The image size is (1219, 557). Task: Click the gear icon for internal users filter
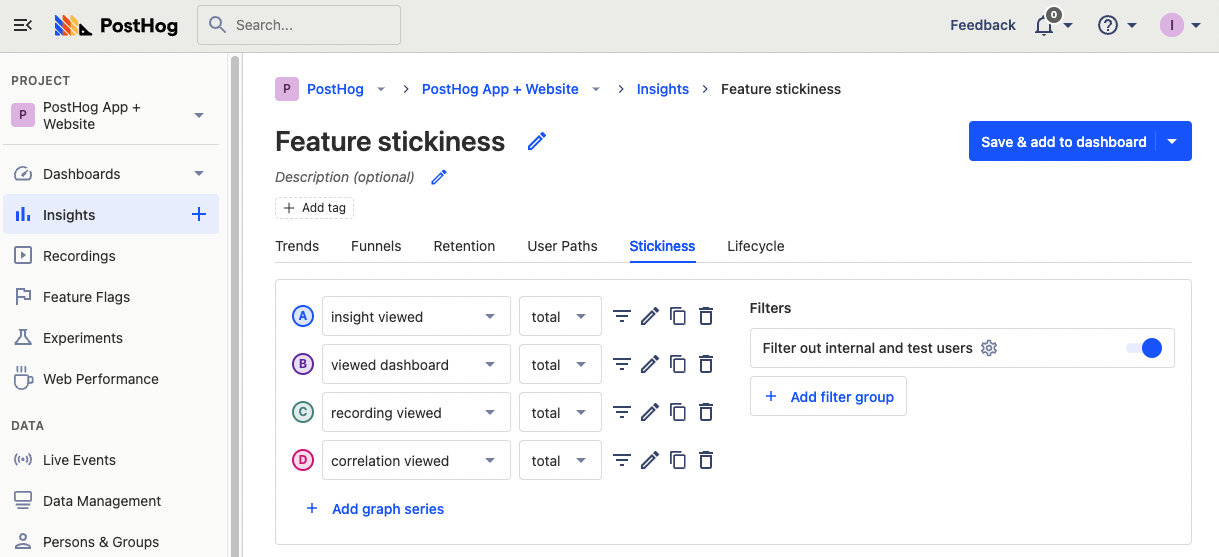(989, 348)
